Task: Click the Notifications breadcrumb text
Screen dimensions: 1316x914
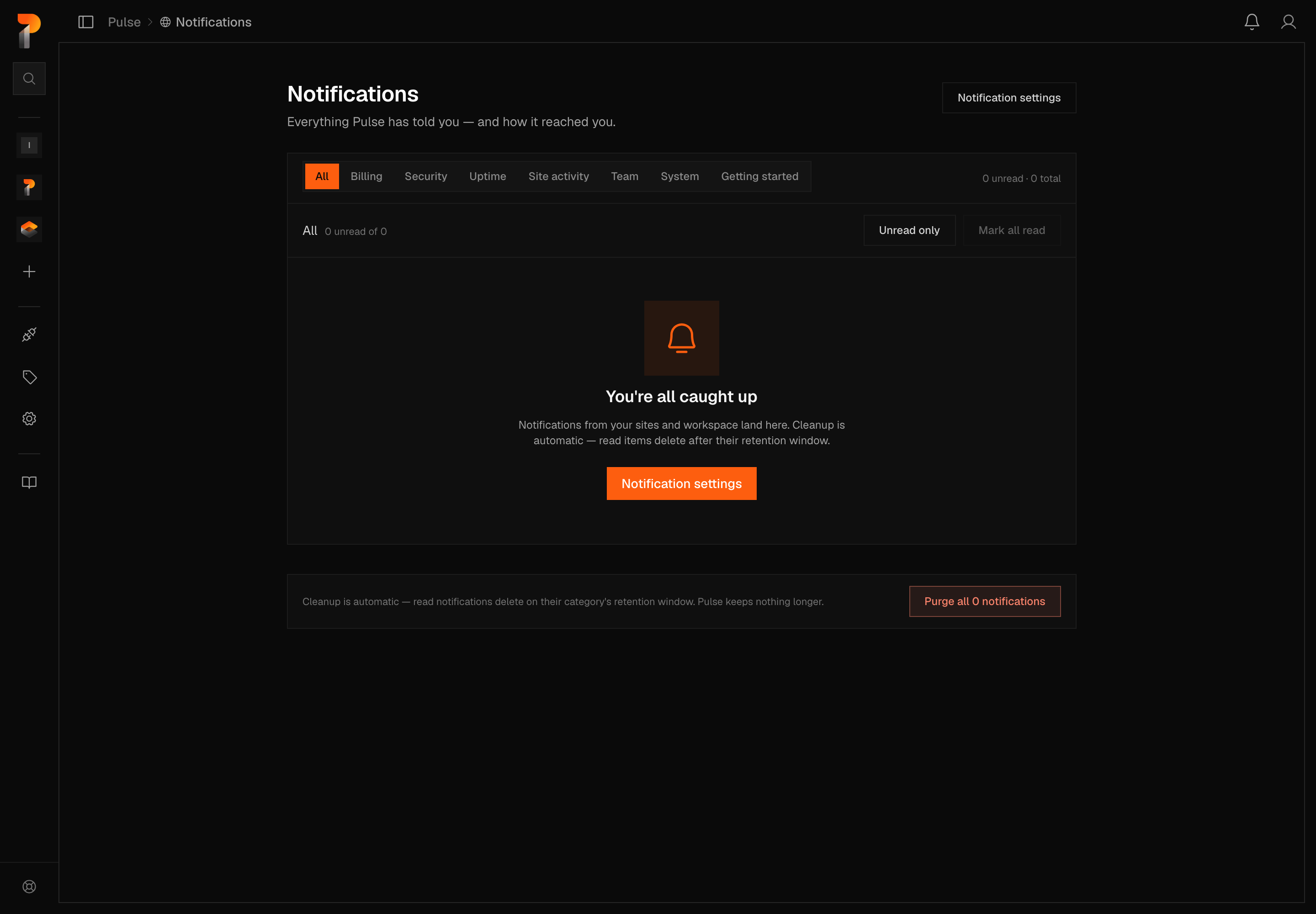Action: click(213, 22)
